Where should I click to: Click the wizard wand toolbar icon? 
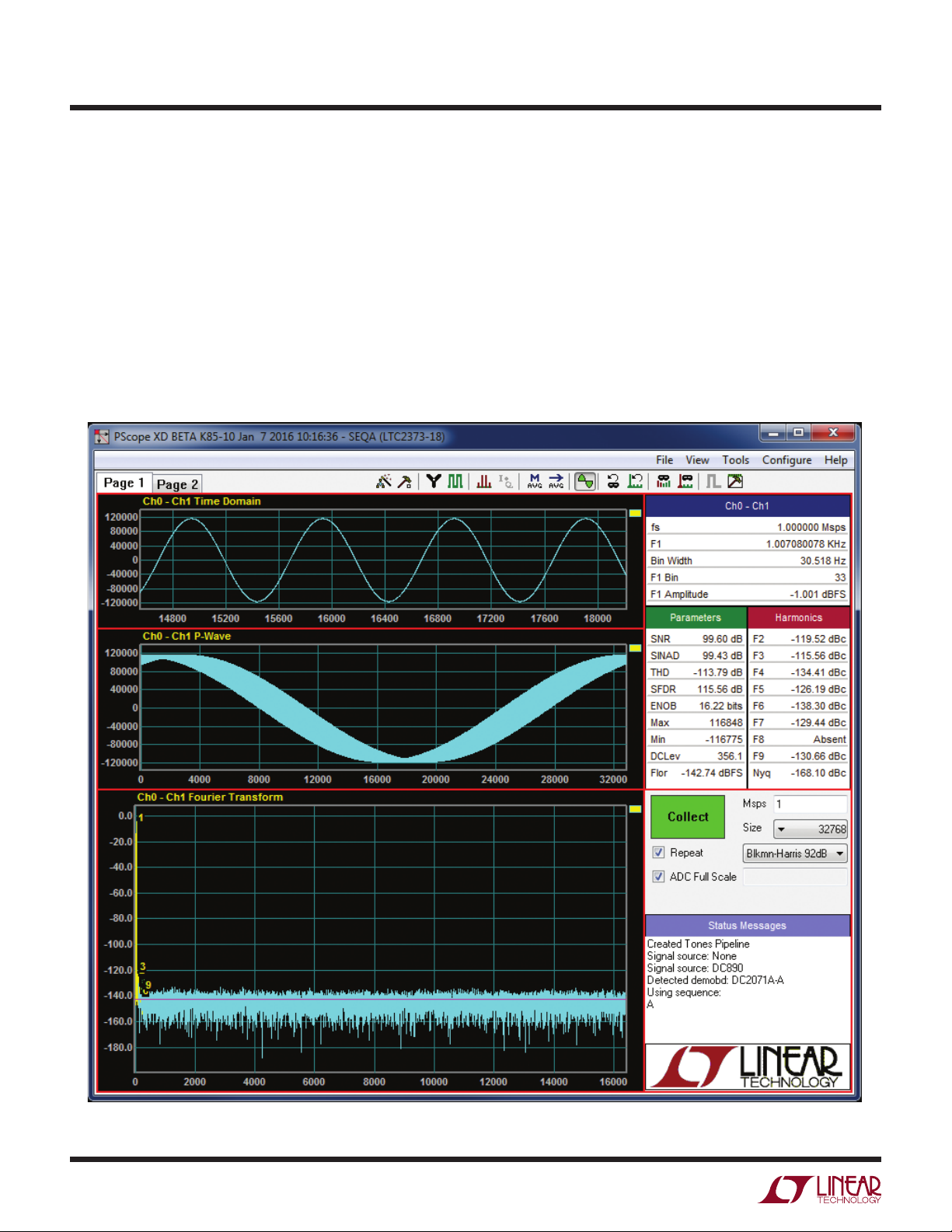click(x=383, y=482)
